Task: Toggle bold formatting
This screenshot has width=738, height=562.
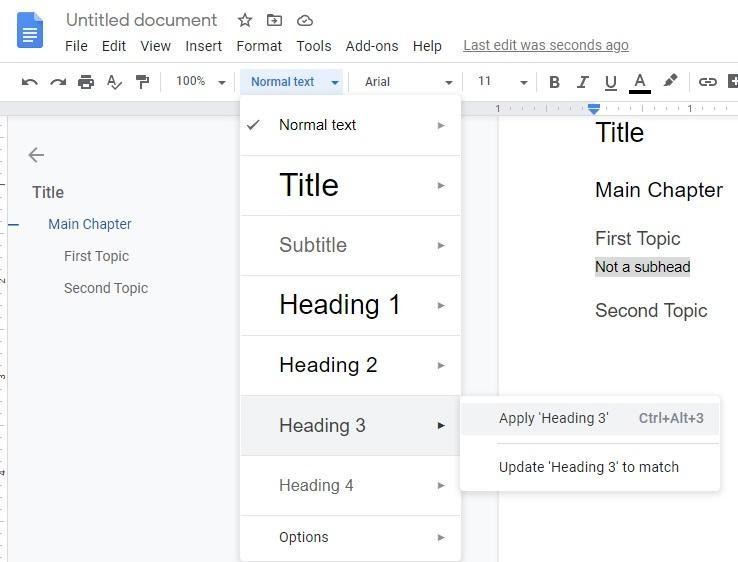Action: pos(554,82)
